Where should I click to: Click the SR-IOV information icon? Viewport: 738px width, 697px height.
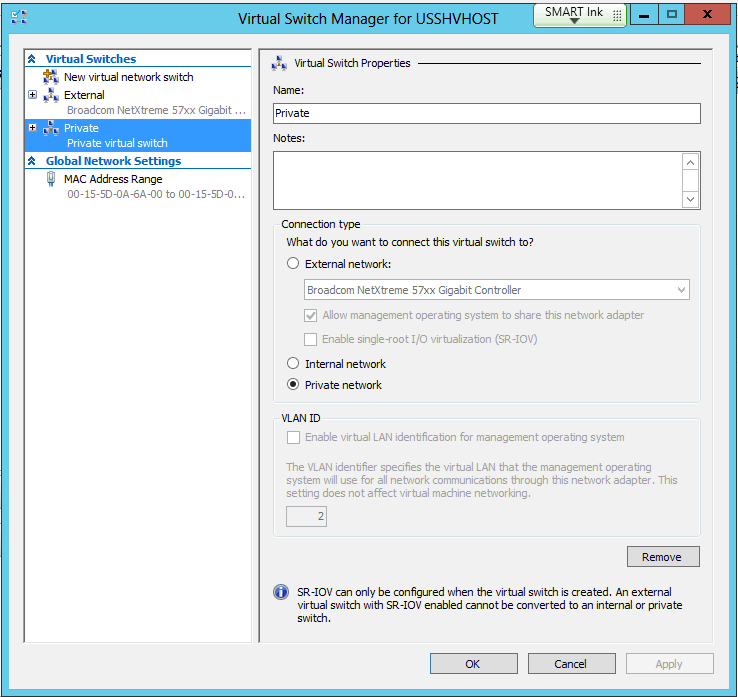click(x=281, y=592)
